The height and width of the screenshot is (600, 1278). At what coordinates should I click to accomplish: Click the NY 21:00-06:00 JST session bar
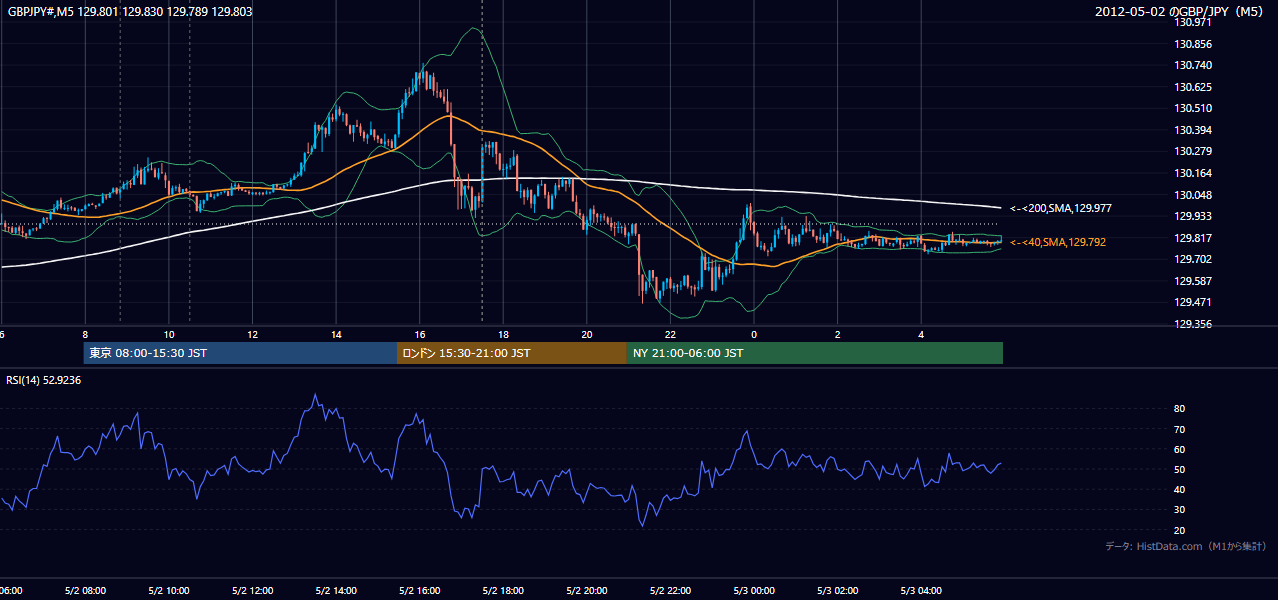(x=815, y=353)
